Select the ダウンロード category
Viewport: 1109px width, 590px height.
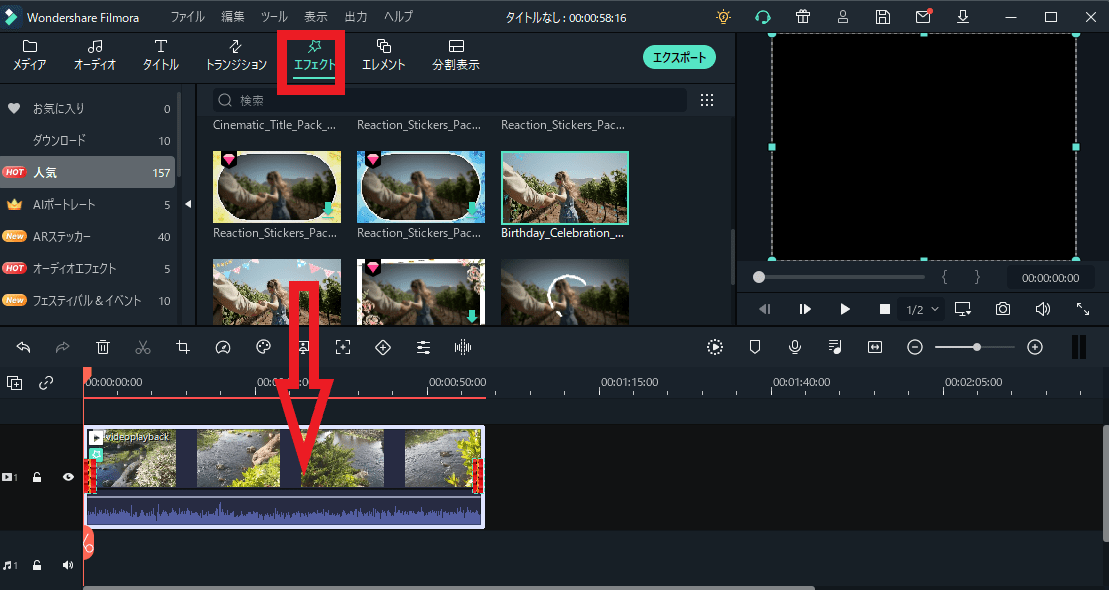tap(88, 140)
